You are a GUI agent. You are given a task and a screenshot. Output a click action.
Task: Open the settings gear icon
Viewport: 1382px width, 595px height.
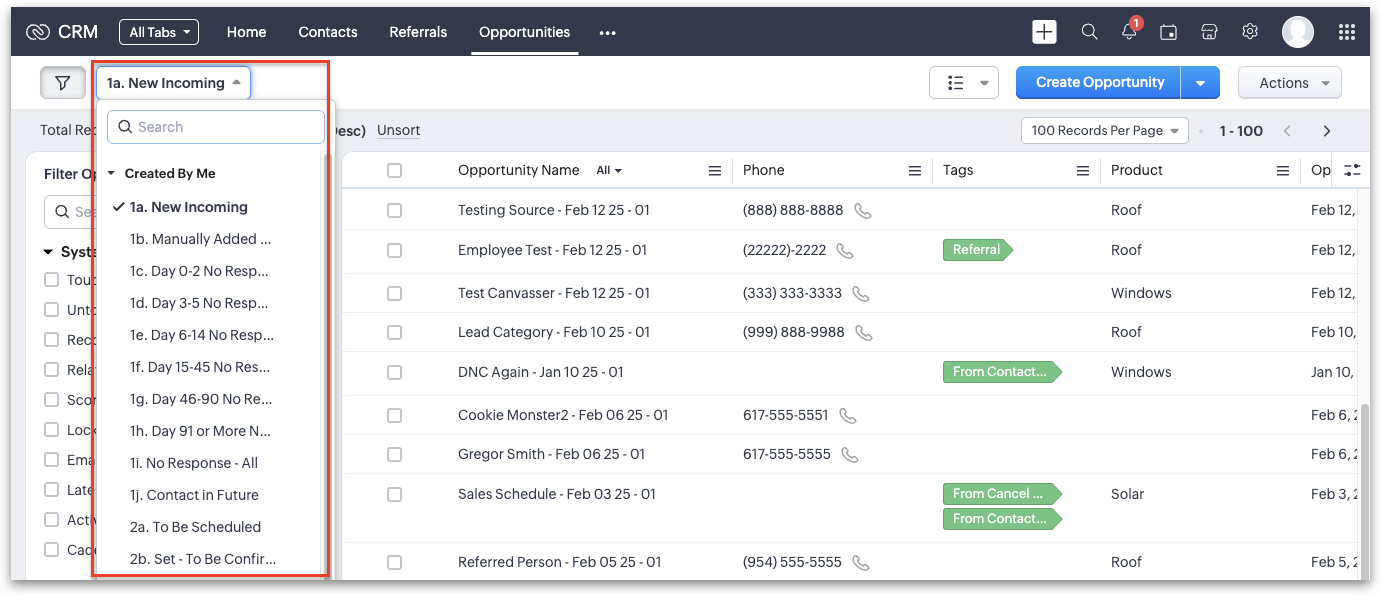tap(1249, 32)
